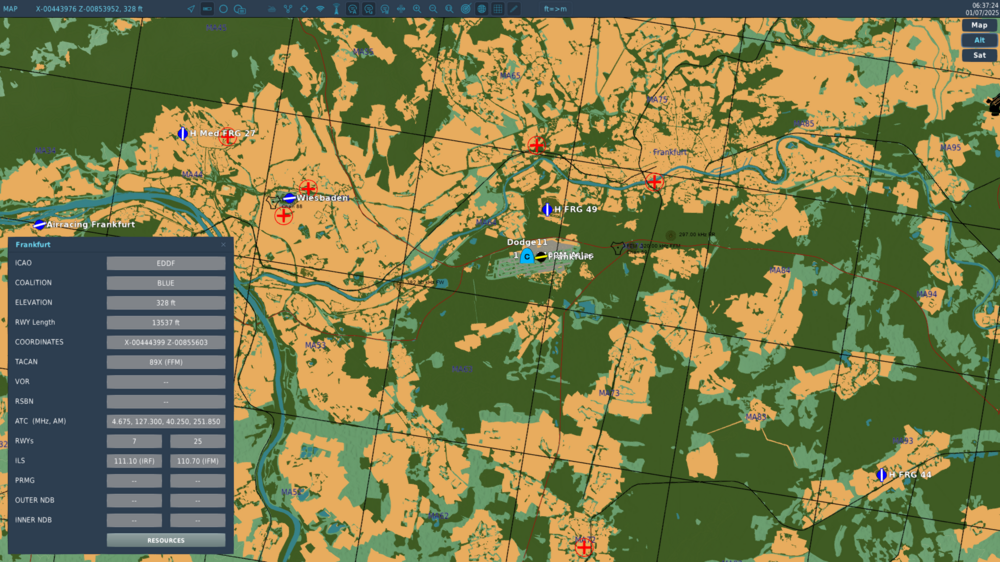This screenshot has width=1000, height=562.
Task: Click the ELEVATION value 328 ft
Action: [x=166, y=302]
